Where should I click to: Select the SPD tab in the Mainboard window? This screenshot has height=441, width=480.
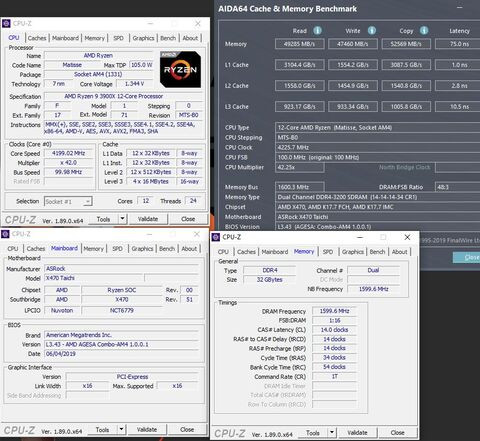(x=117, y=249)
